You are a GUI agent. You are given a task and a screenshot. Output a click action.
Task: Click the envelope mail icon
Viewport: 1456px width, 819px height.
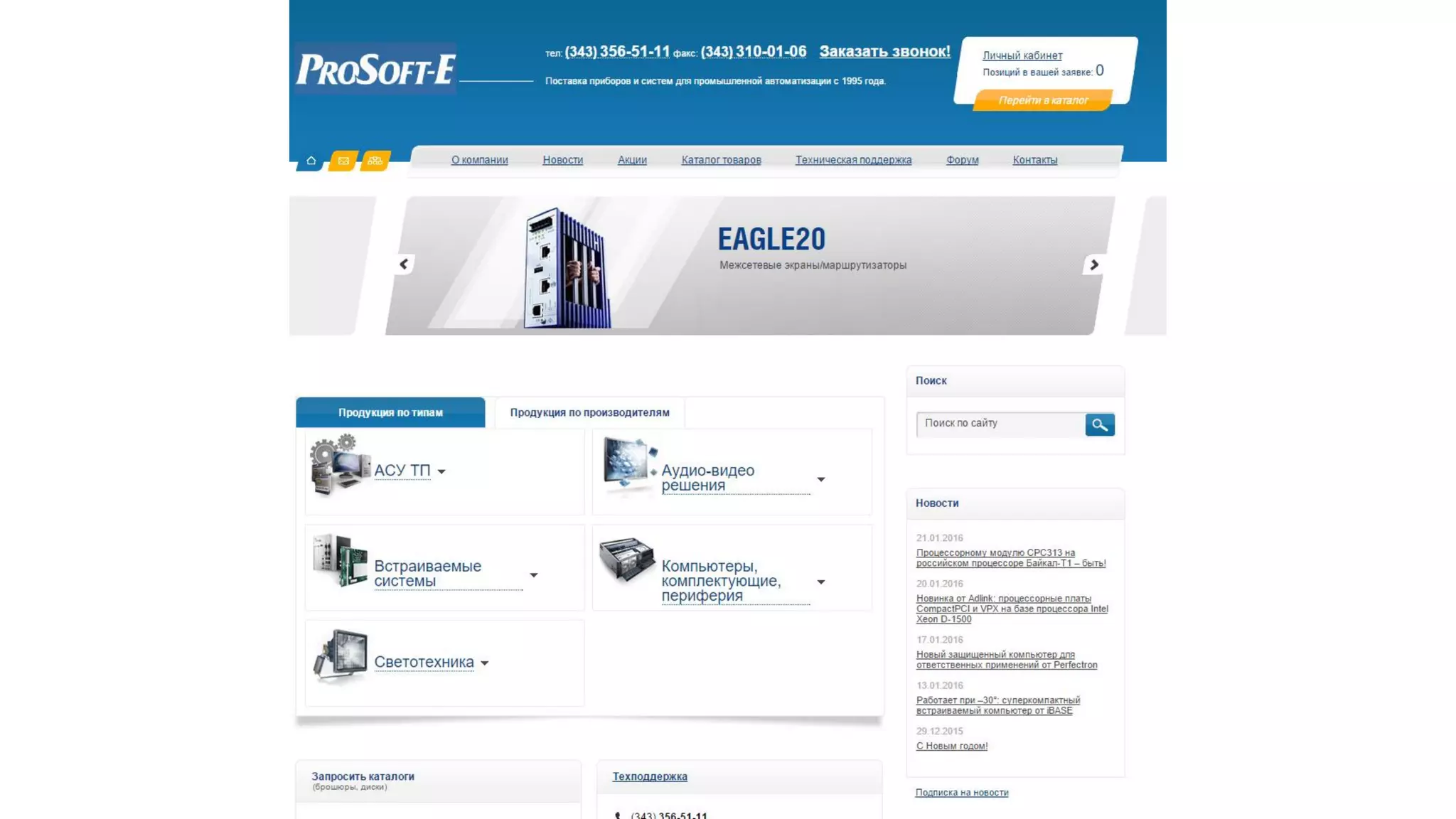tap(343, 161)
